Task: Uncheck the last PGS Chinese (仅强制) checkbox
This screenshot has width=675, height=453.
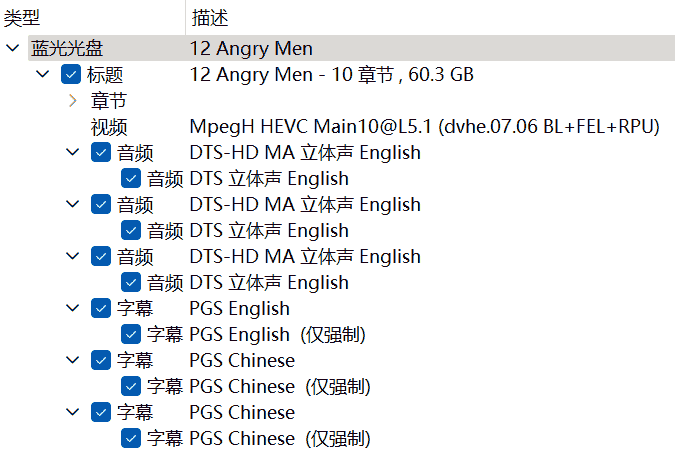Action: [131, 439]
